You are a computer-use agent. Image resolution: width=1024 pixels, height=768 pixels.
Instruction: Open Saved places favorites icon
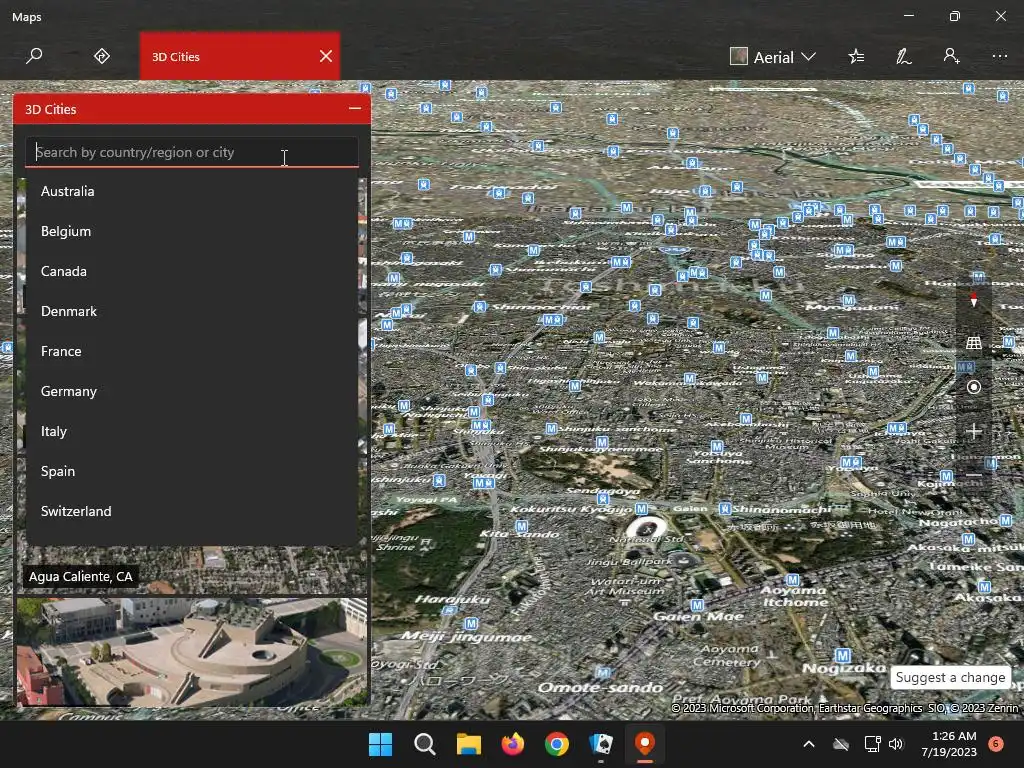[x=856, y=57]
